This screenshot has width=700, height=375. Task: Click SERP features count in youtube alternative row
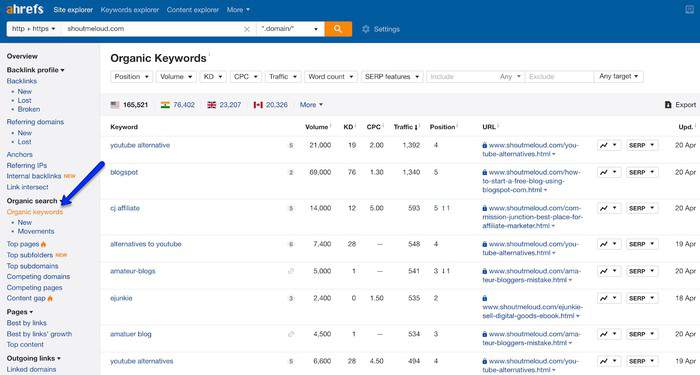click(291, 146)
